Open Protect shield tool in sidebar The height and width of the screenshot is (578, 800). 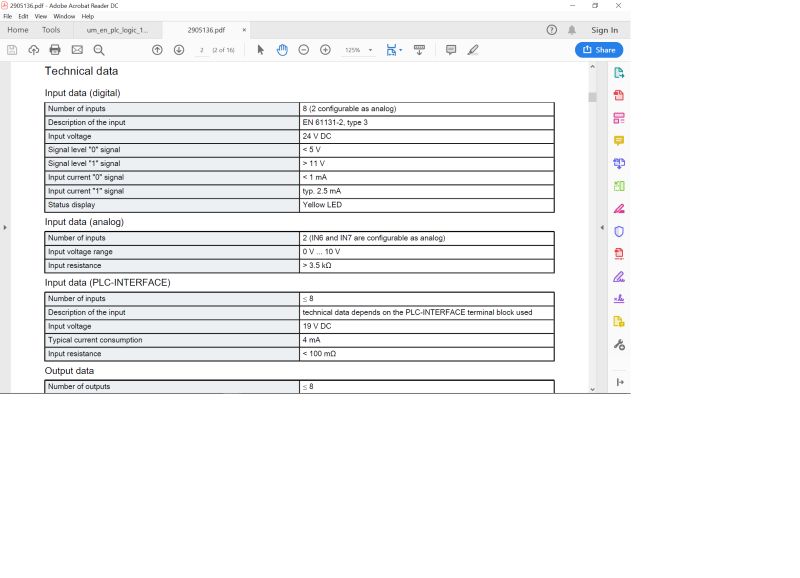(619, 232)
